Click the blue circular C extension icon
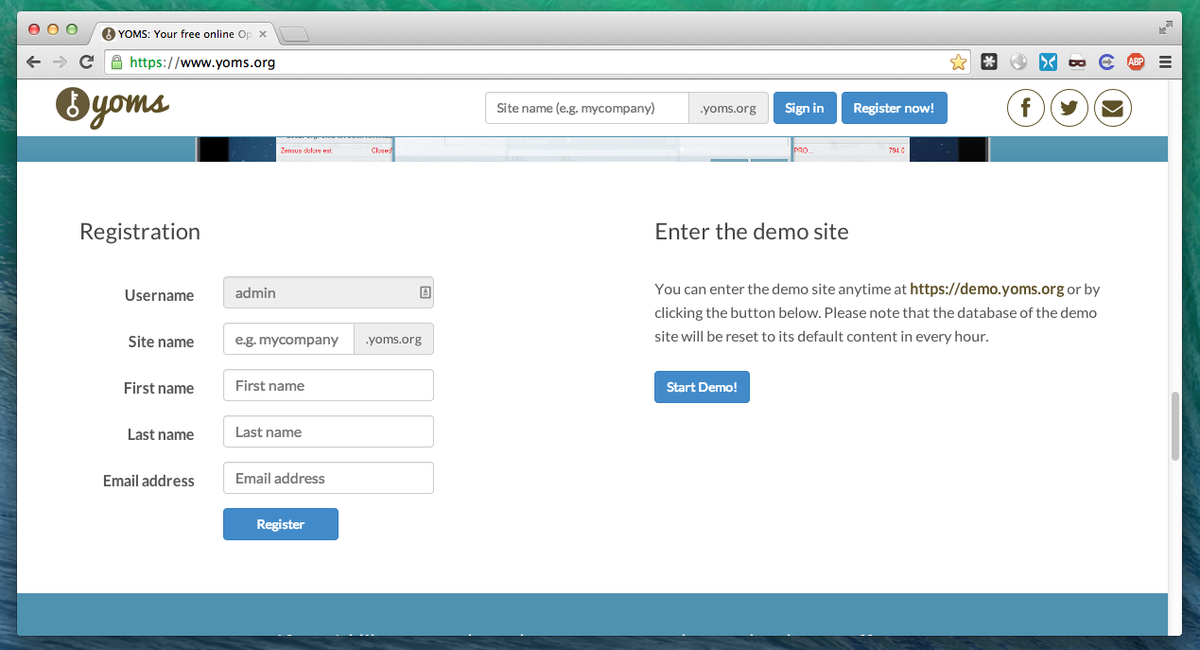This screenshot has width=1200, height=650. (x=1106, y=62)
